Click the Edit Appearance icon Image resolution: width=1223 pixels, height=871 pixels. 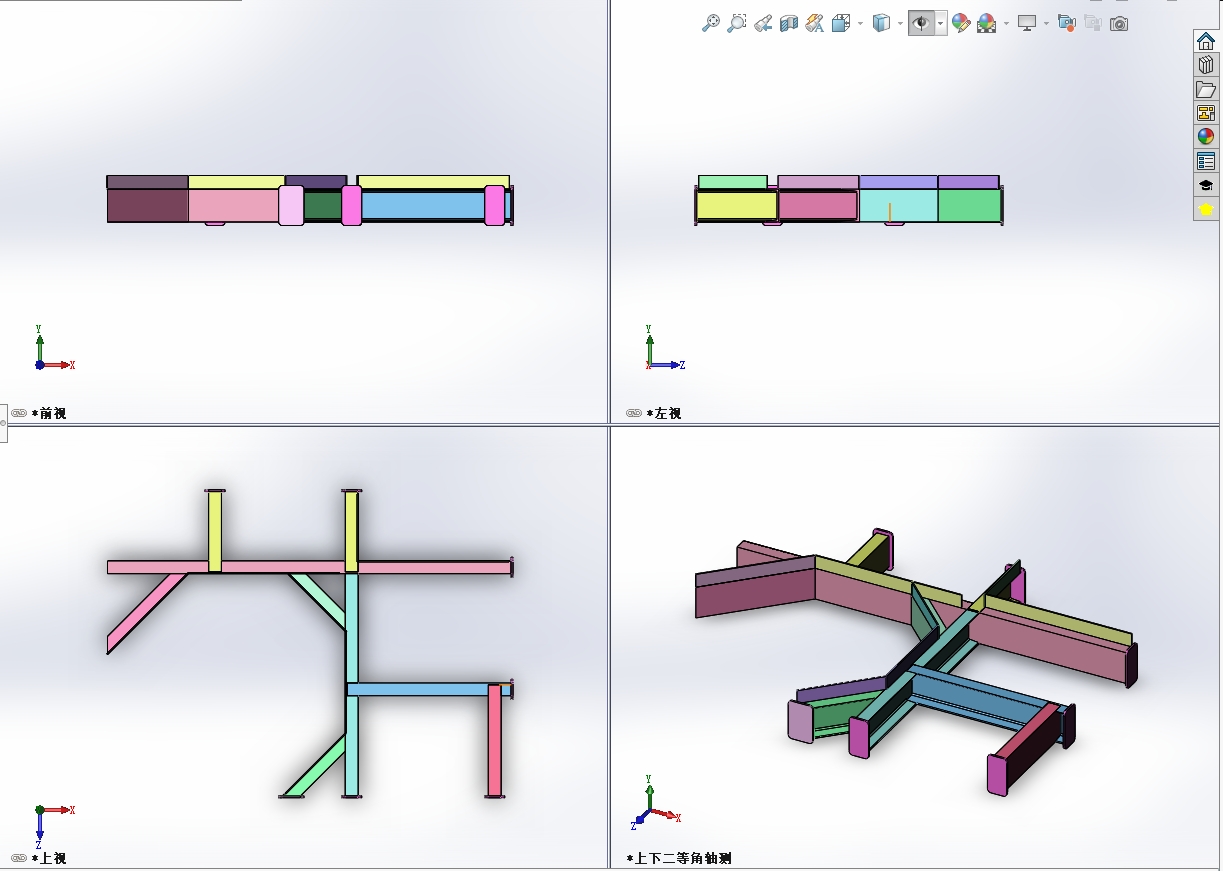tap(961, 23)
